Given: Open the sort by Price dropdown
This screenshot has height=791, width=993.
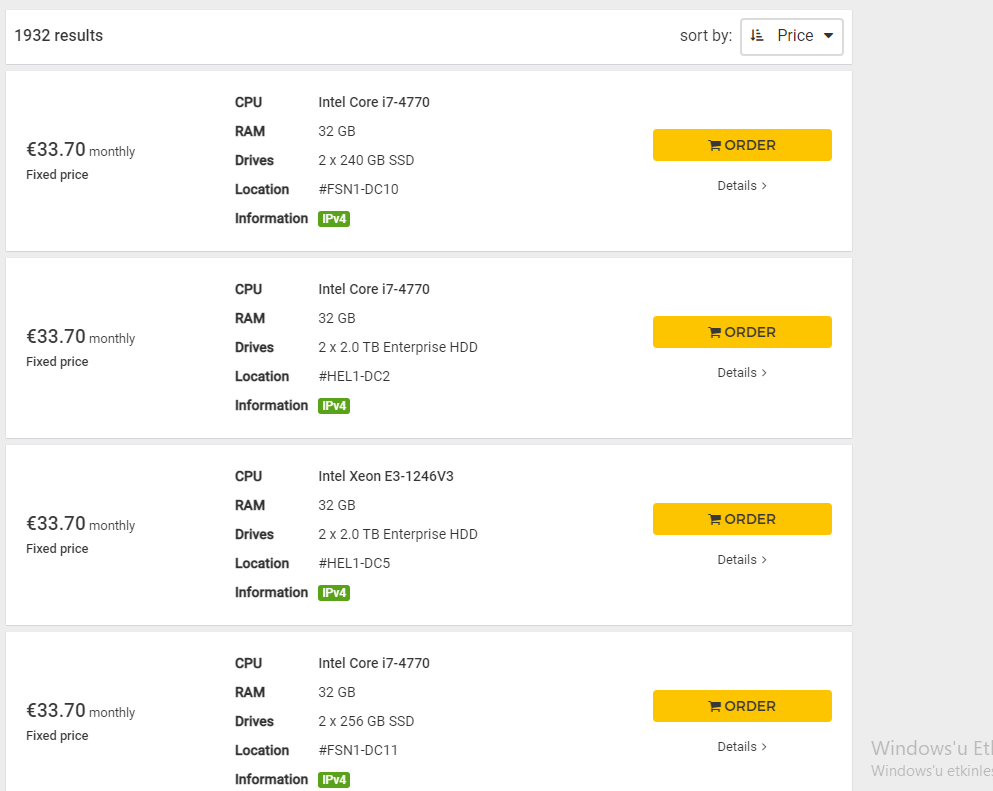Looking at the screenshot, I should tap(792, 37).
